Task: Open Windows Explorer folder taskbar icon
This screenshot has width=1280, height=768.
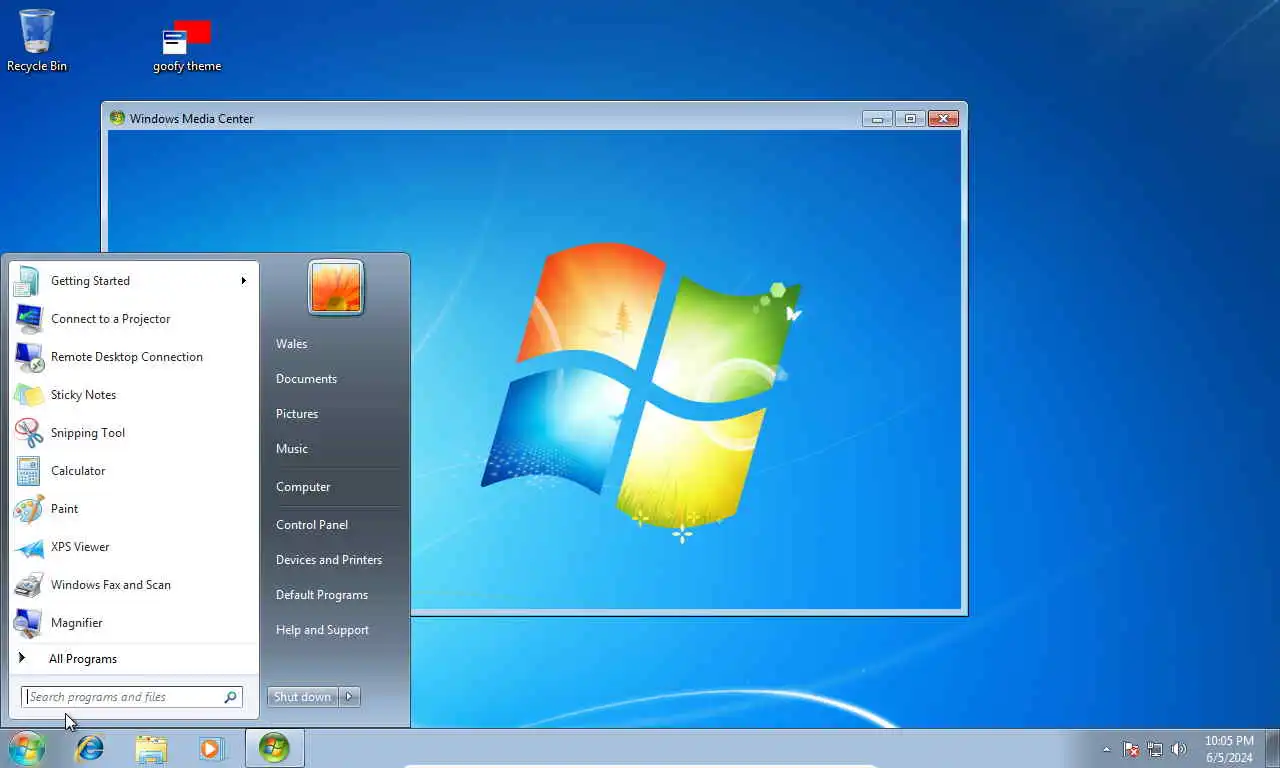Action: (151, 748)
